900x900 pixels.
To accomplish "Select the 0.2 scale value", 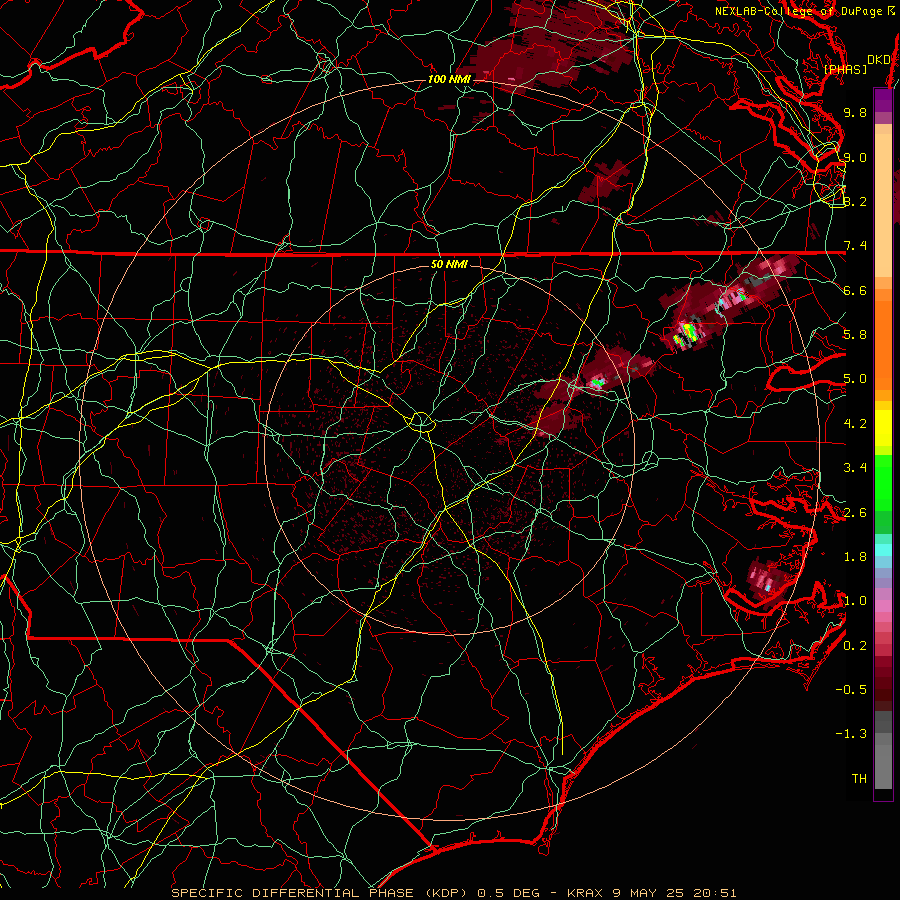I will pyautogui.click(x=855, y=646).
